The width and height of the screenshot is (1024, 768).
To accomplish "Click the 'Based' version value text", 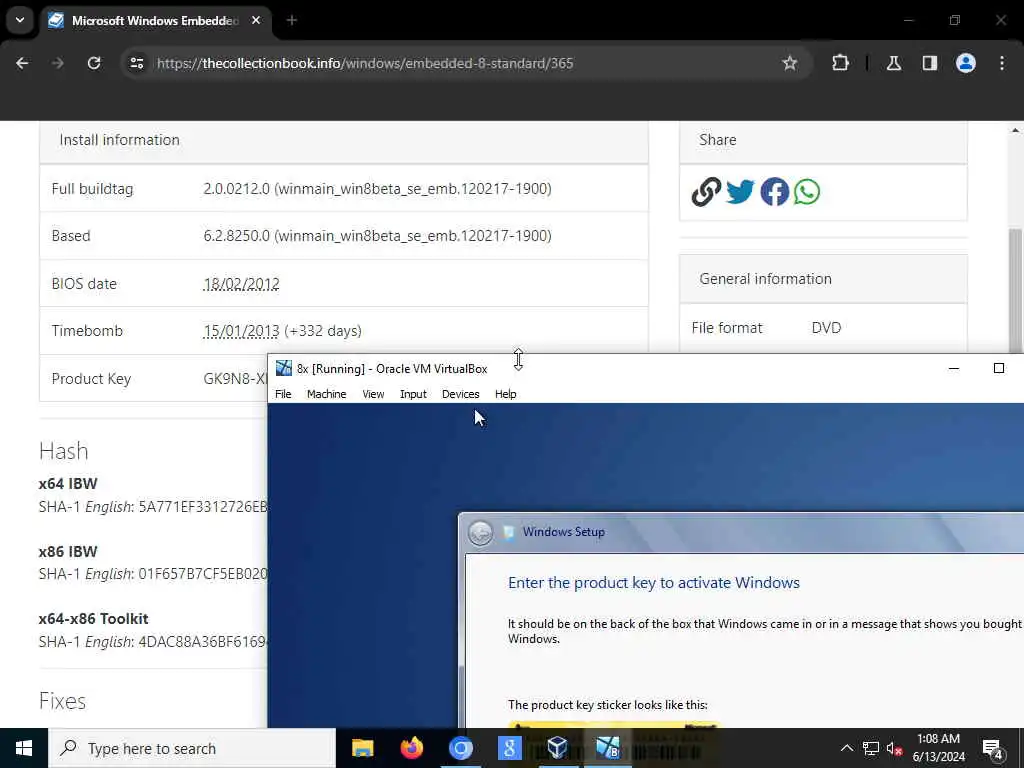I will [x=377, y=236].
